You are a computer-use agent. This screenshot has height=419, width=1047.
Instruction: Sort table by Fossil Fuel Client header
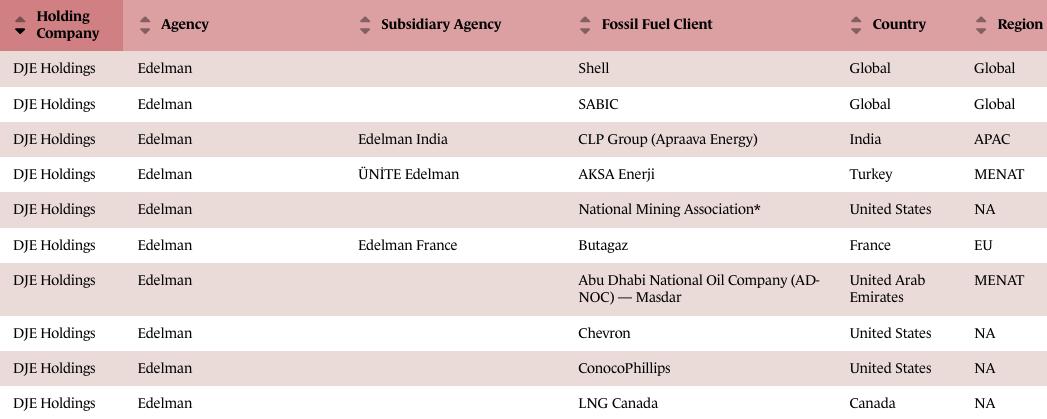(x=645, y=25)
